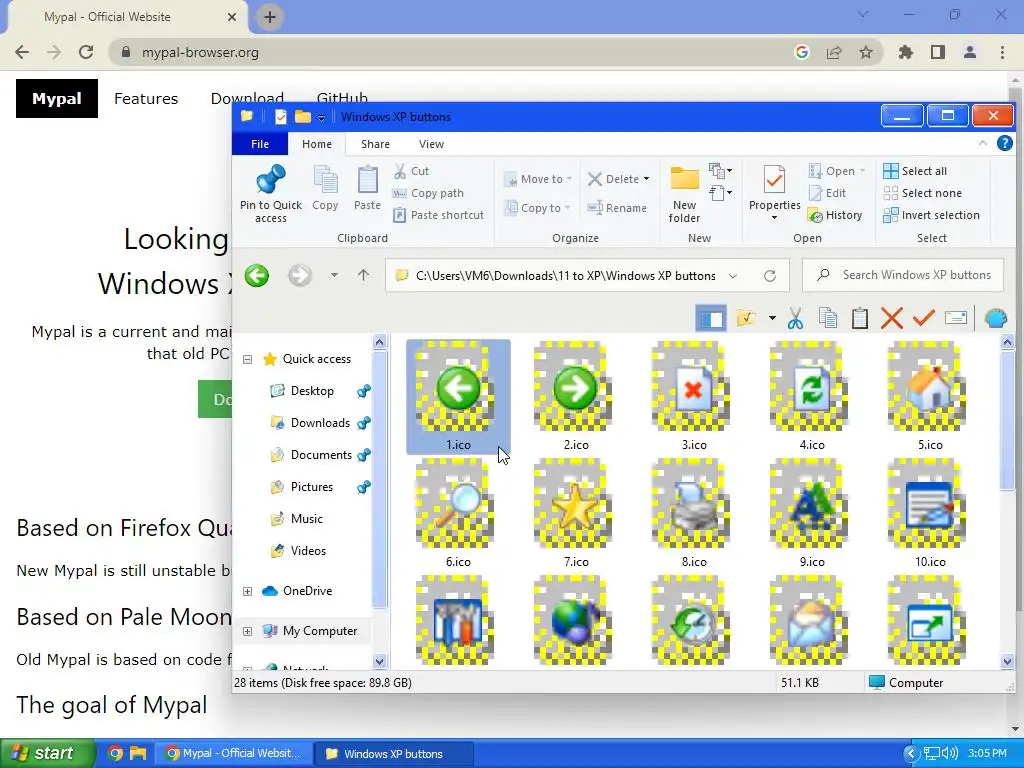The height and width of the screenshot is (768, 1024).
Task: Collapse the Quick access tree node
Action: click(x=248, y=359)
